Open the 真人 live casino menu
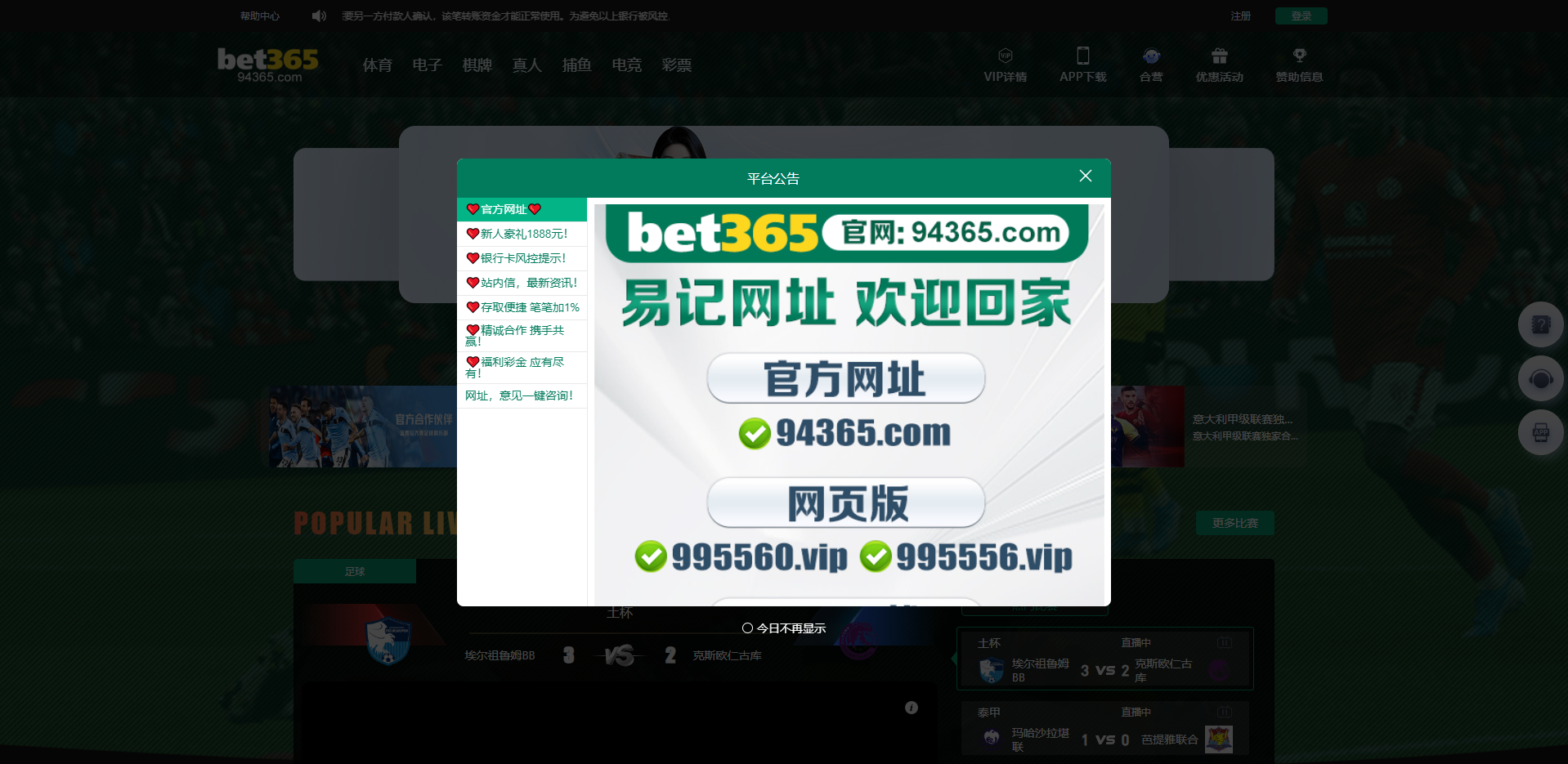The height and width of the screenshot is (764, 1568). 527,65
